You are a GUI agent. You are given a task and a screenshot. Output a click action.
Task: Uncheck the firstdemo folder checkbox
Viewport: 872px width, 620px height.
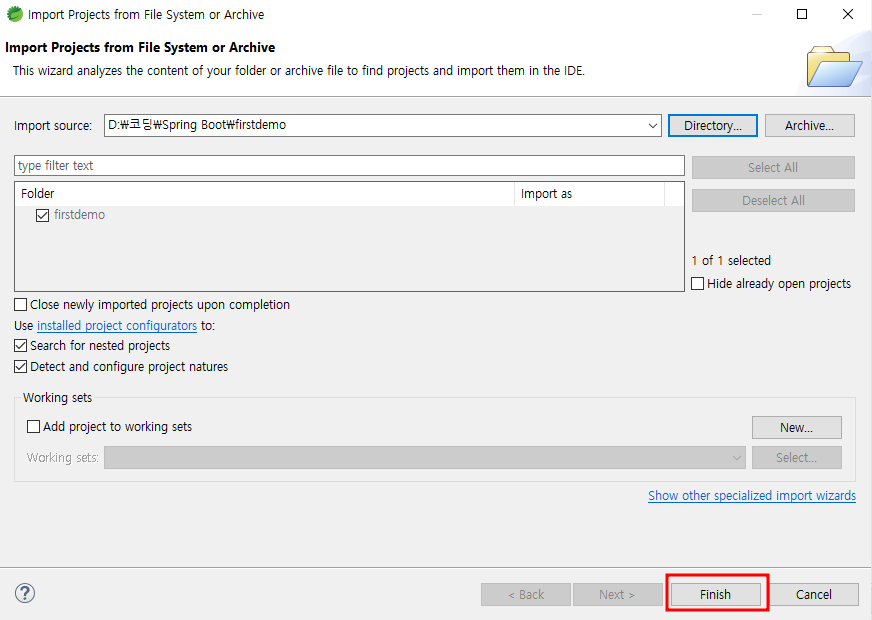[42, 215]
